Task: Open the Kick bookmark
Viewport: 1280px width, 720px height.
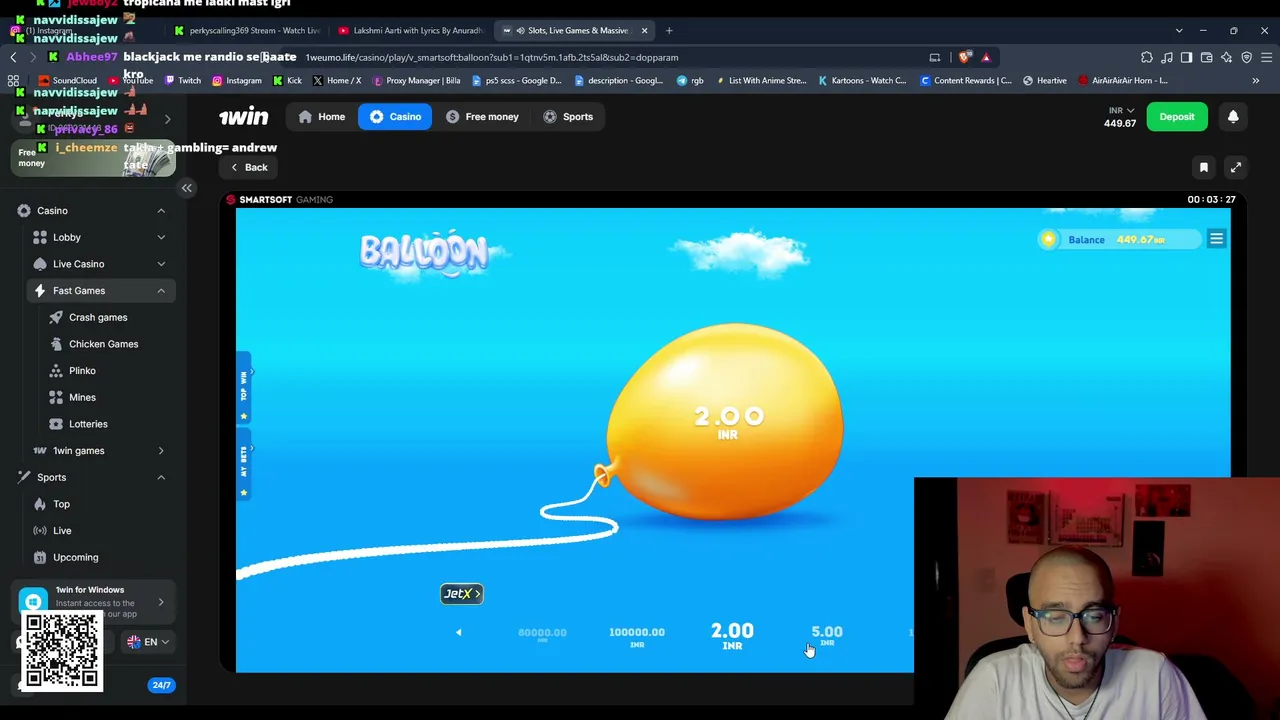Action: (287, 81)
